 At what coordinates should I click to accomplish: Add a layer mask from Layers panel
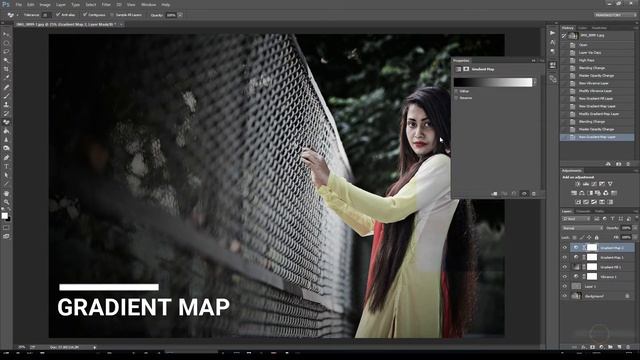[592, 347]
